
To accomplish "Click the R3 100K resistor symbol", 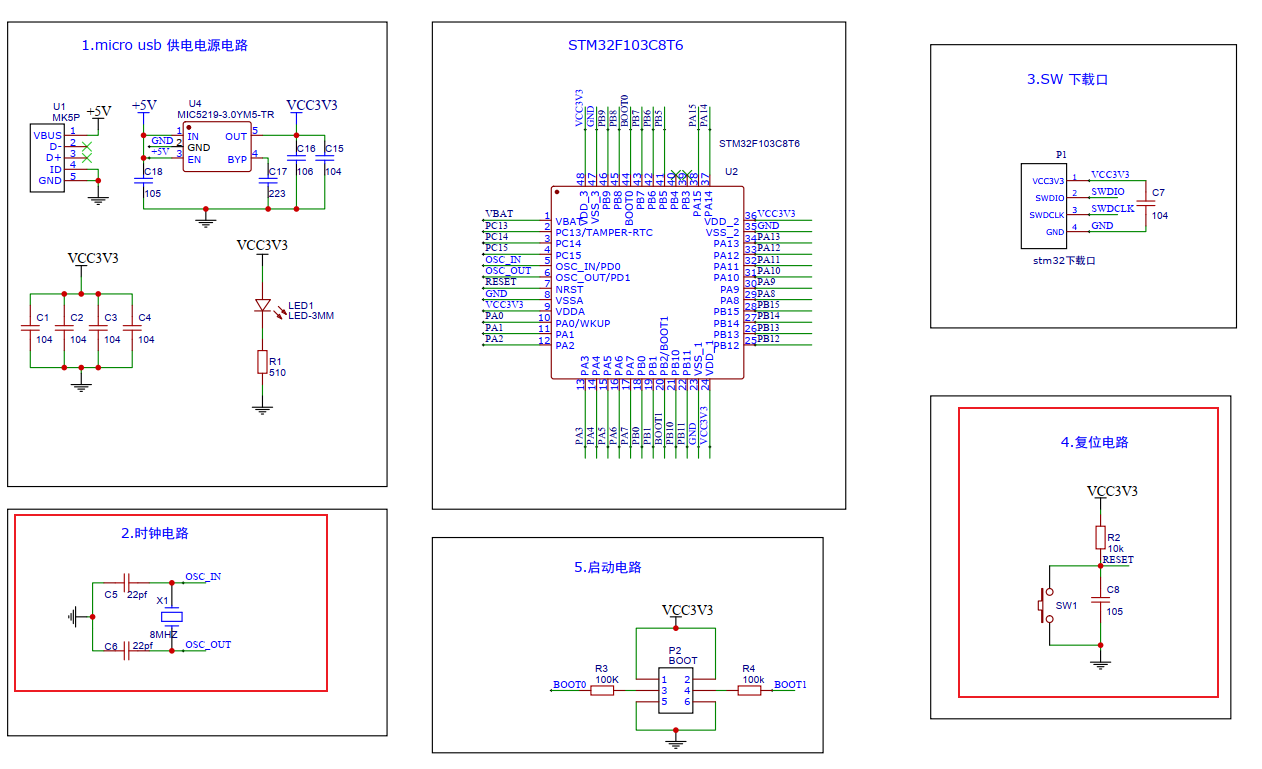I will pyautogui.click(x=605, y=690).
